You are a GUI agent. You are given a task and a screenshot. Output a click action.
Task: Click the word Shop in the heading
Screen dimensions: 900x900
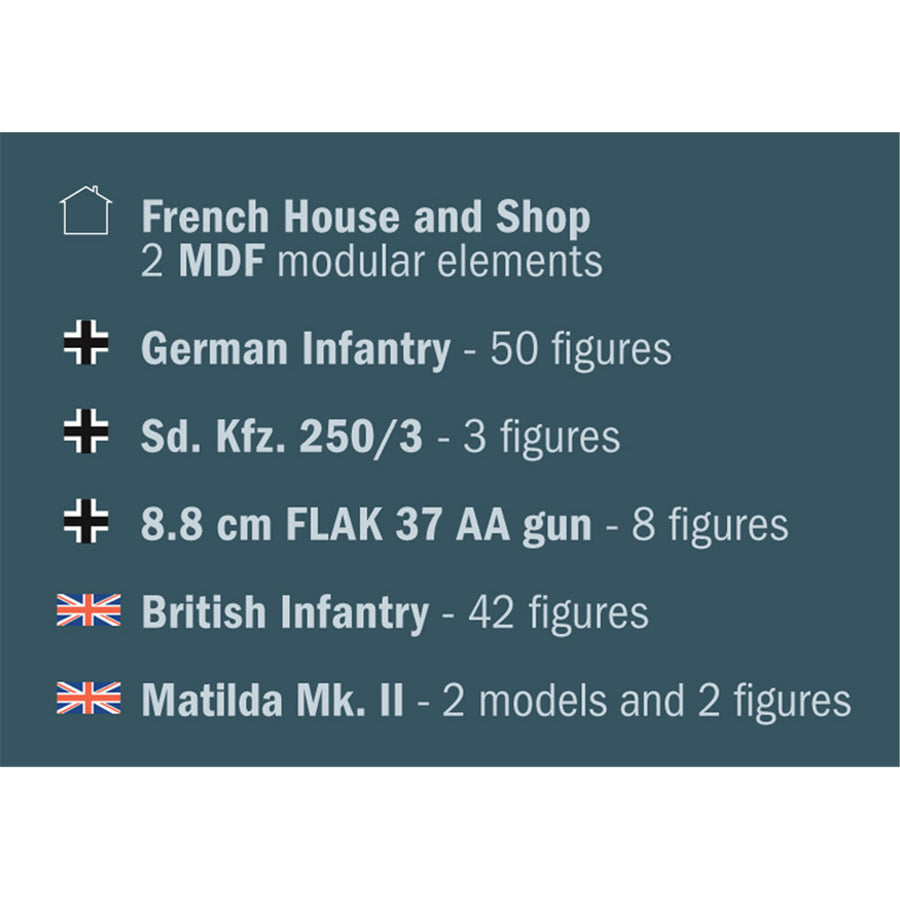(543, 217)
